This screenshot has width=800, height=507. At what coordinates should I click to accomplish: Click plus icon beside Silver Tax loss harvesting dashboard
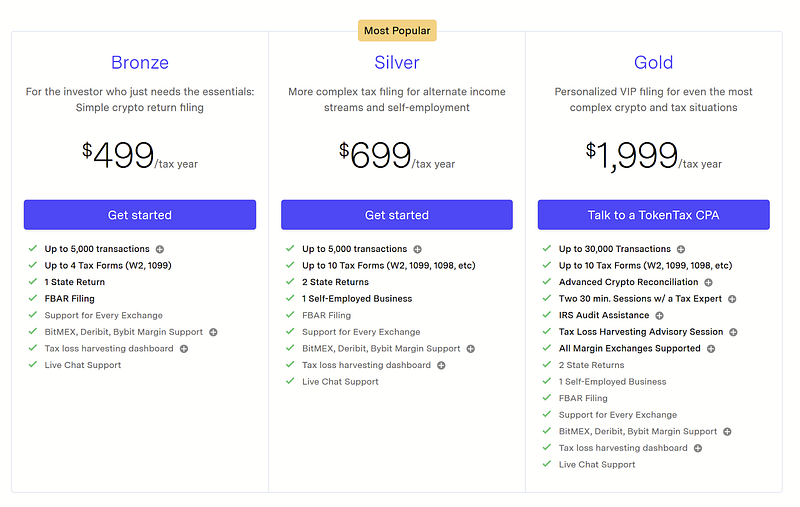(441, 365)
